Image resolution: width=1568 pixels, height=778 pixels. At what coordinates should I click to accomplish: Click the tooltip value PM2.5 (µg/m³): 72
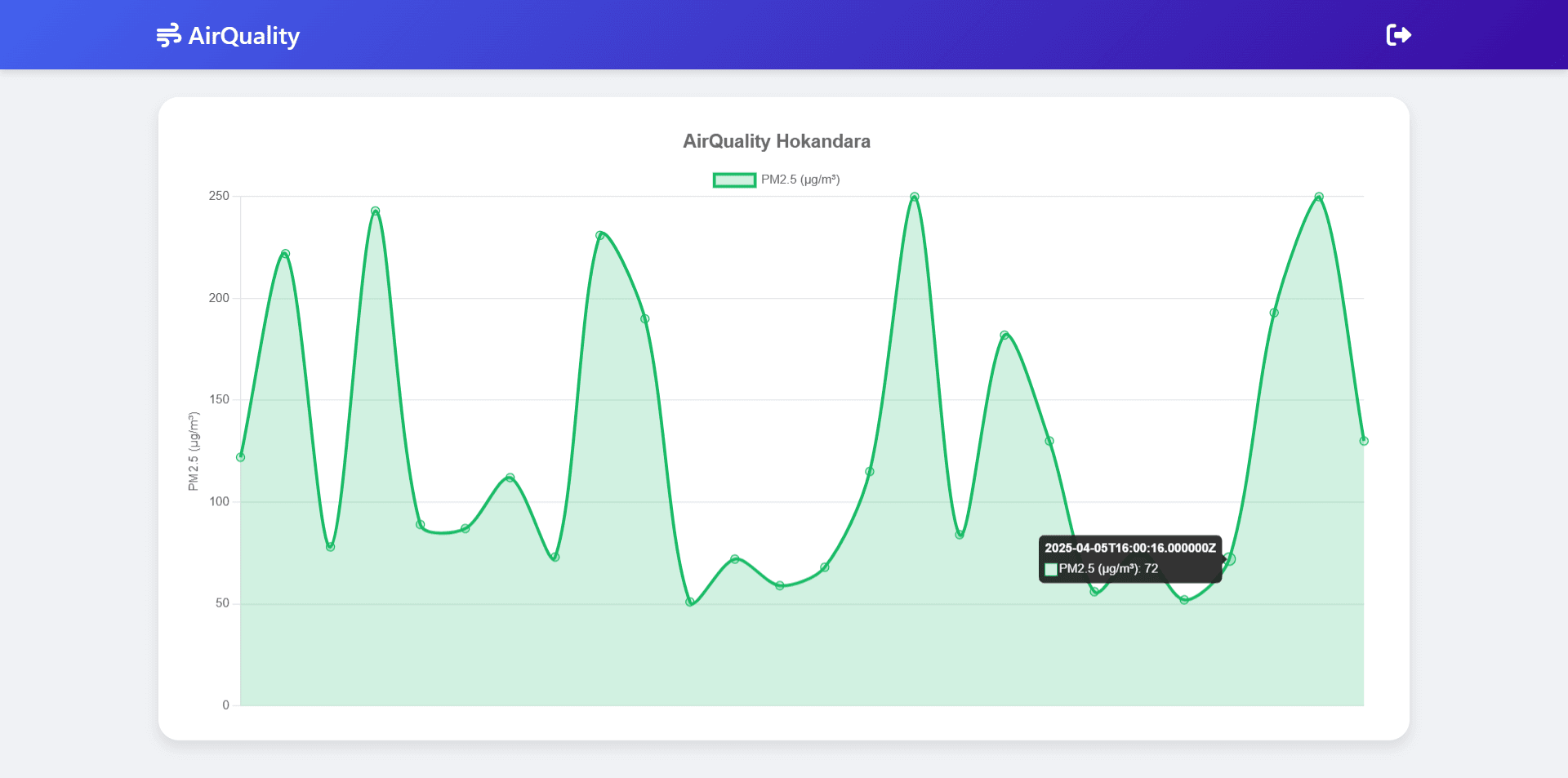1108,569
